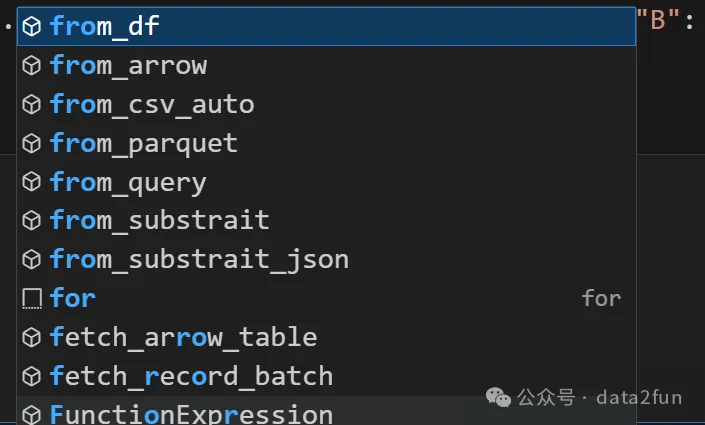Select from_substrait completion entry
This screenshot has width=705, height=425.
[x=159, y=220]
